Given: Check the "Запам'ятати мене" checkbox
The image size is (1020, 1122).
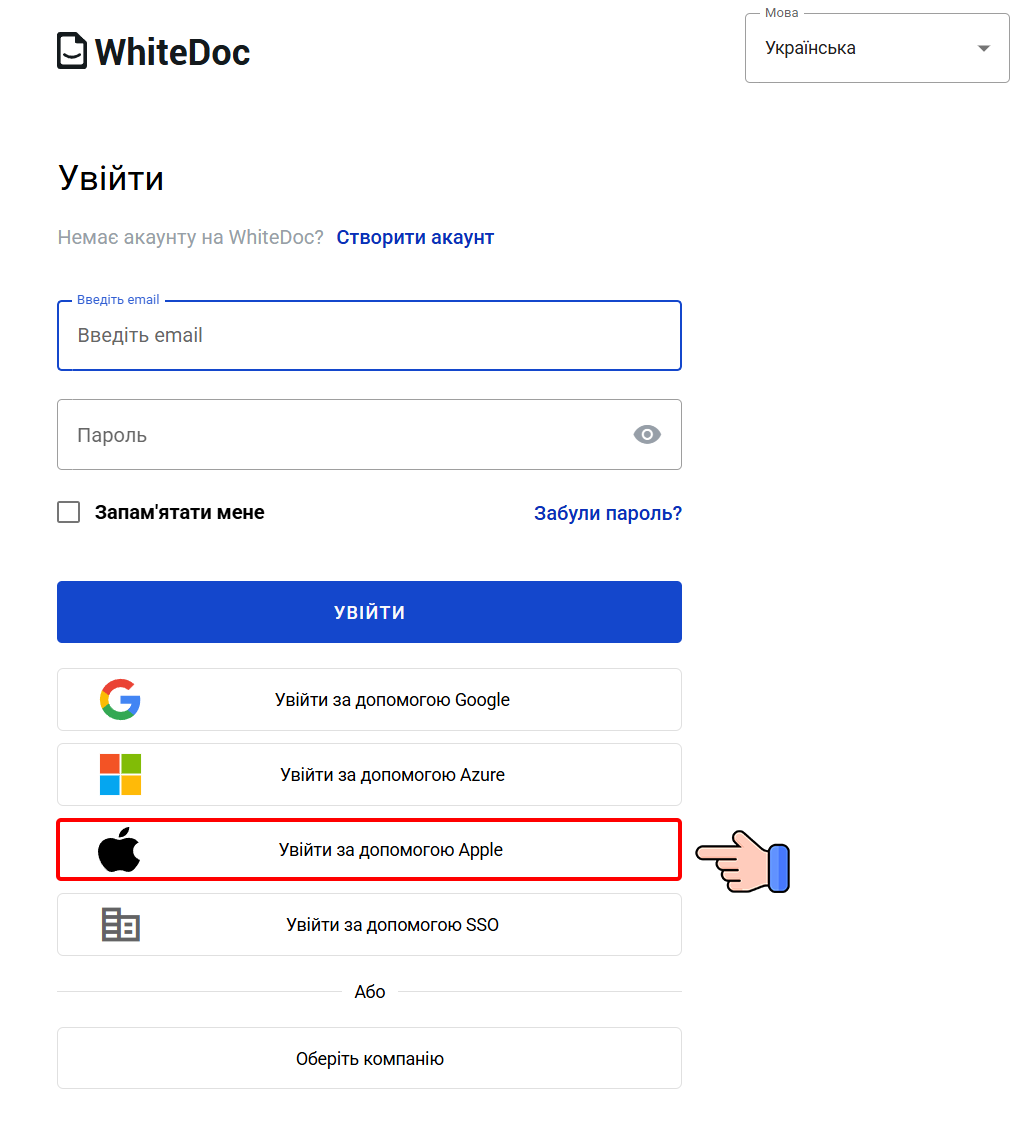Looking at the screenshot, I should [x=69, y=512].
